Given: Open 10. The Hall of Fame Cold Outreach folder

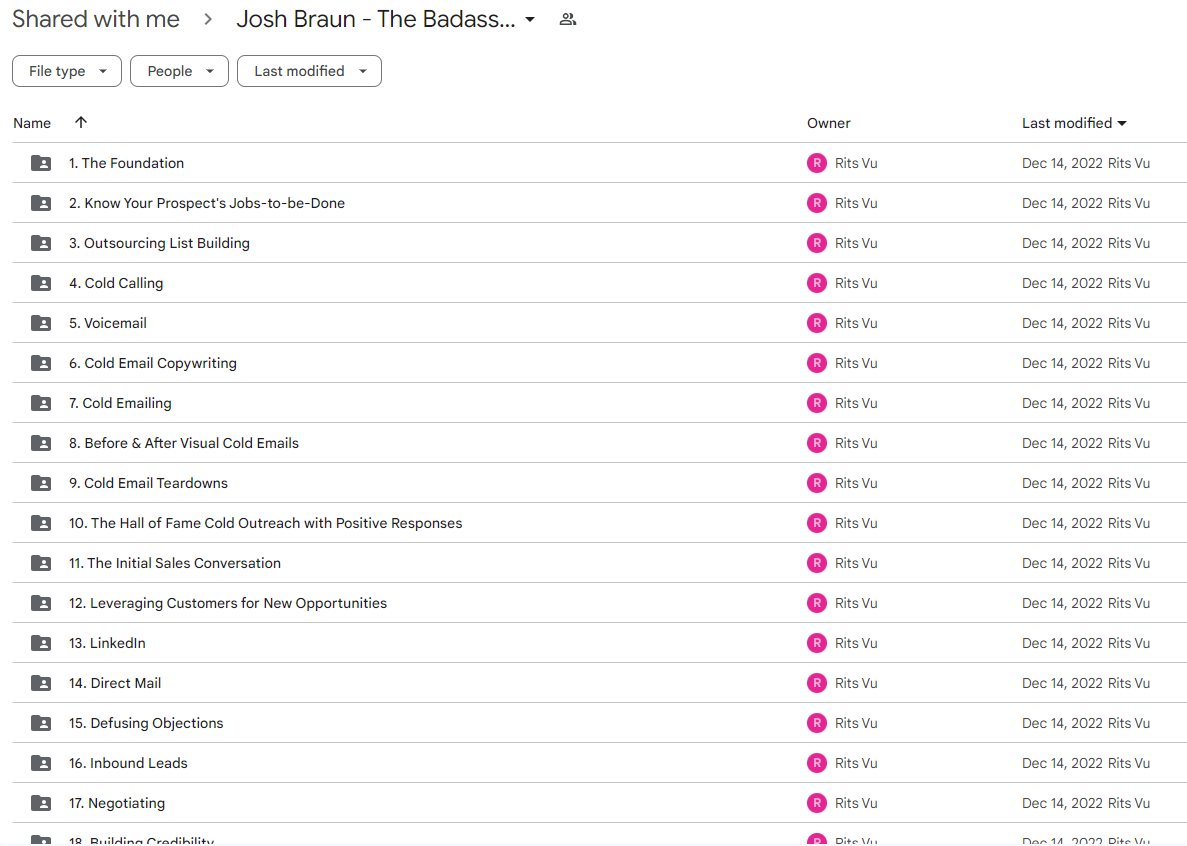Looking at the screenshot, I should pyautogui.click(x=266, y=523).
